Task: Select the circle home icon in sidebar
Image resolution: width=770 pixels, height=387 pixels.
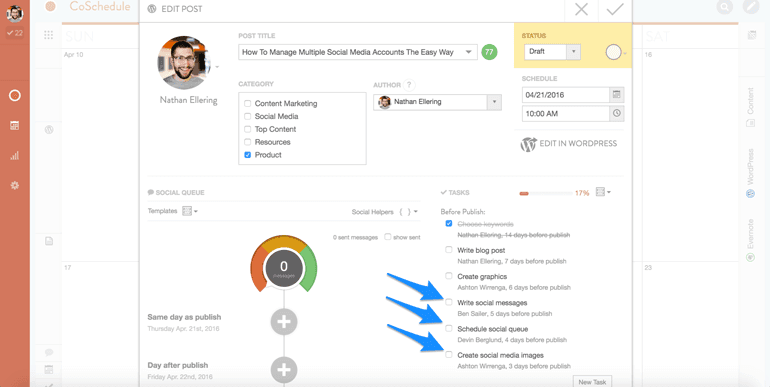Action: (15, 96)
